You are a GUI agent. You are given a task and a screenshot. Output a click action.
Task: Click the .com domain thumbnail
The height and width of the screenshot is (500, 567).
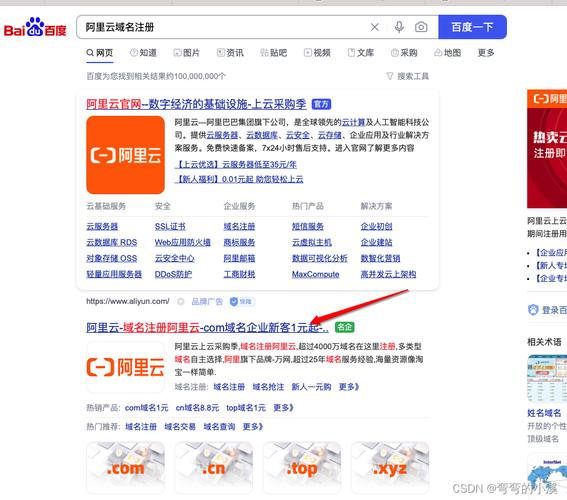125,467
